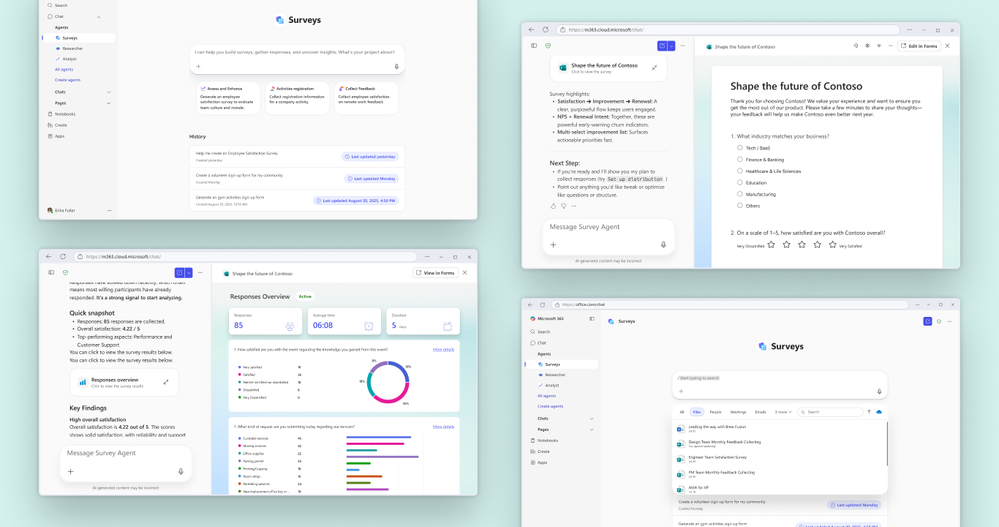Open More details for the event satisfaction question
Viewport: 999px width, 527px height.
pos(443,349)
